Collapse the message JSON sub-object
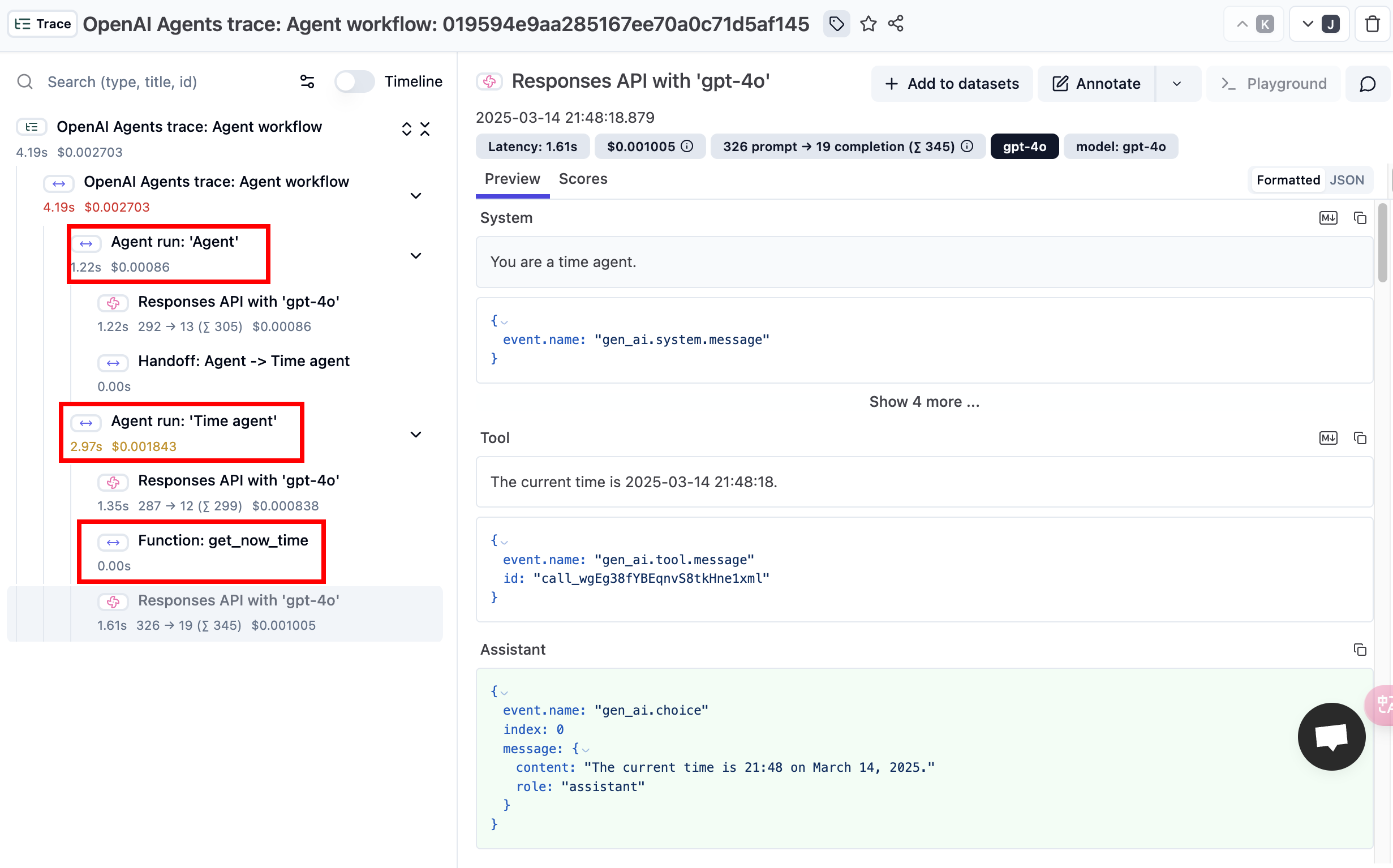Viewport: 1393px width, 868px height. point(586,749)
